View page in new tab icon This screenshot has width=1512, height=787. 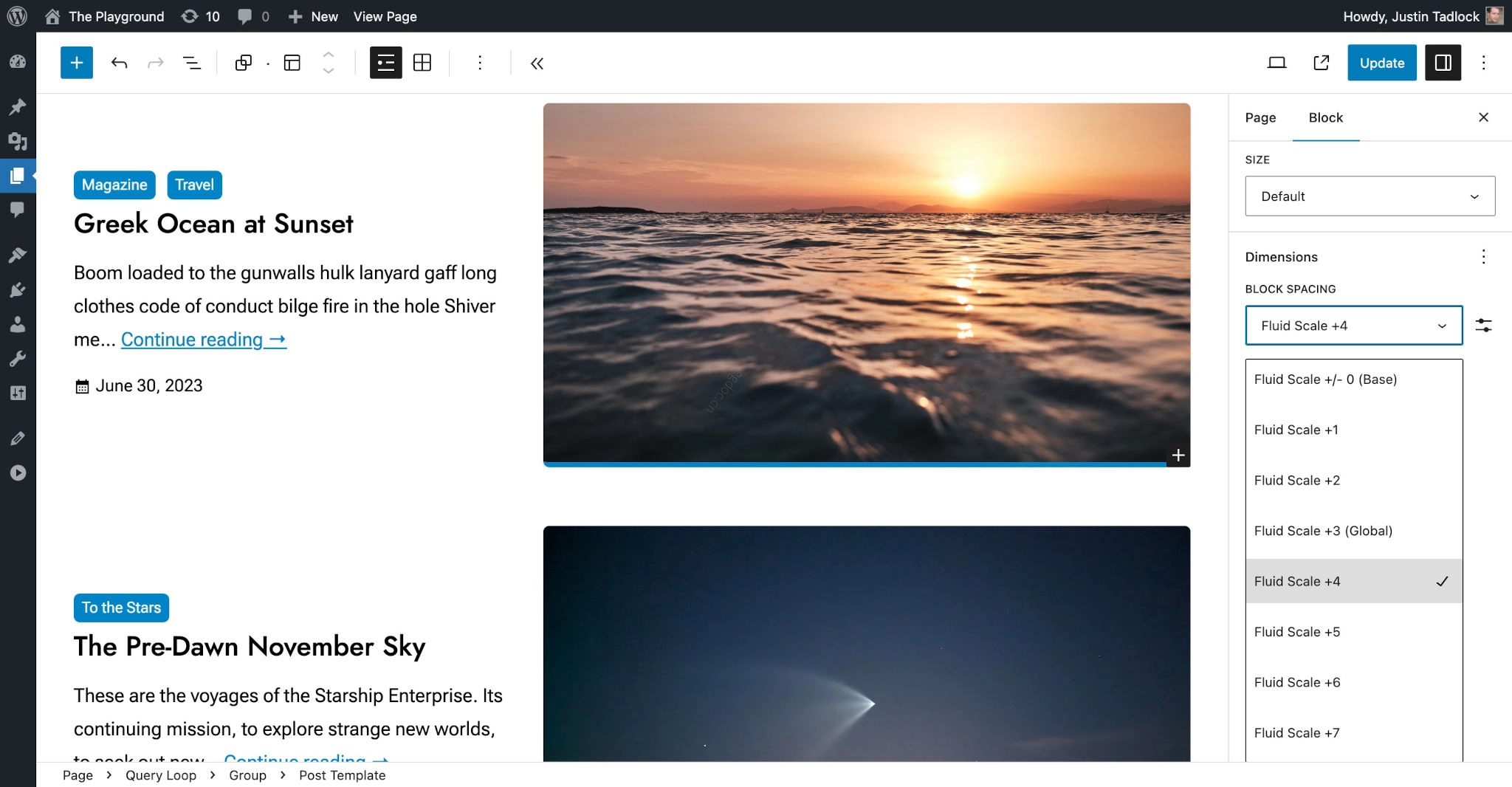1322,63
